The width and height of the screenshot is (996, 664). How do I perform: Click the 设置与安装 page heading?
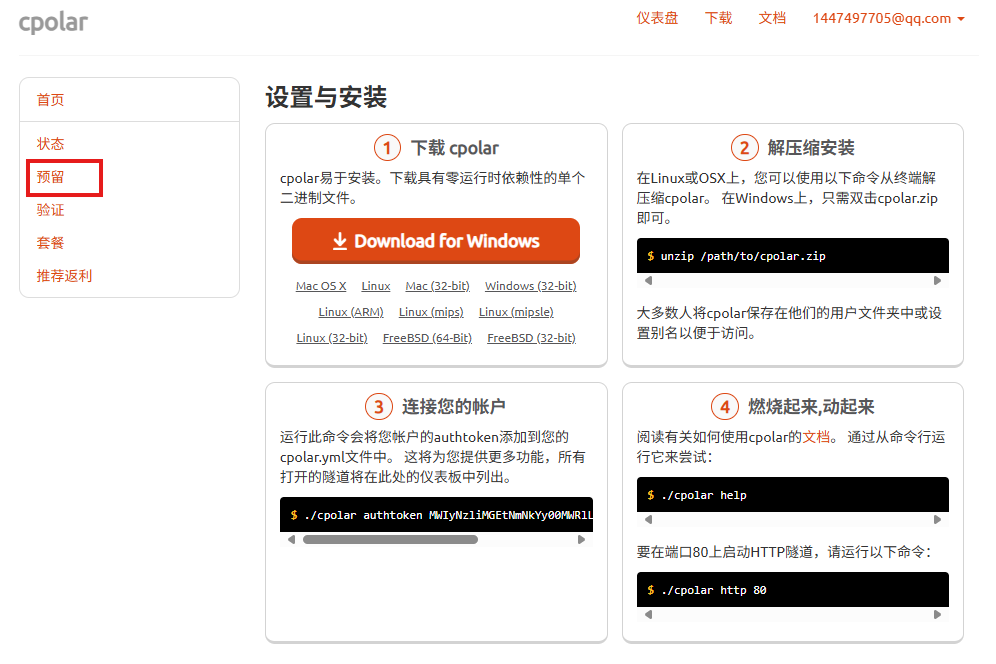click(x=326, y=97)
